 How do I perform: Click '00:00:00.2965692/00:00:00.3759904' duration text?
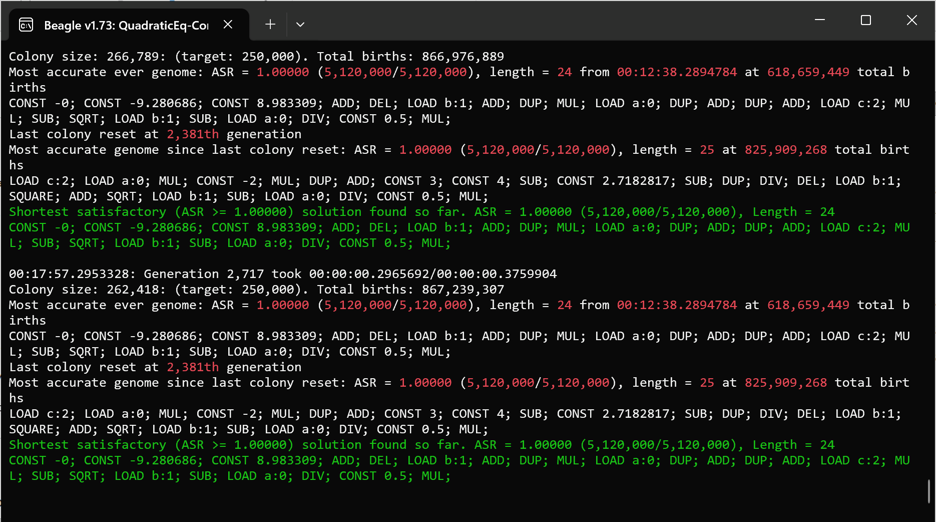[433, 274]
